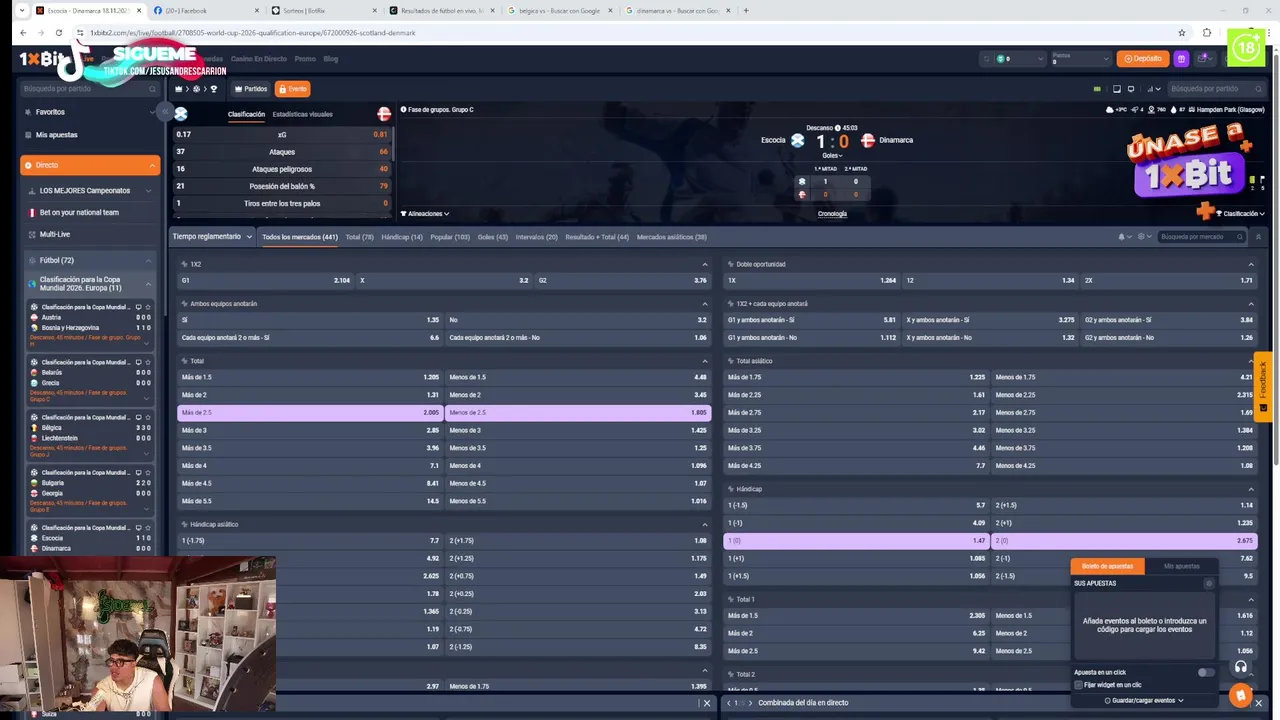Toggle Apuesta en un click switch
This screenshot has width=1280, height=720.
pyautogui.click(x=1206, y=672)
